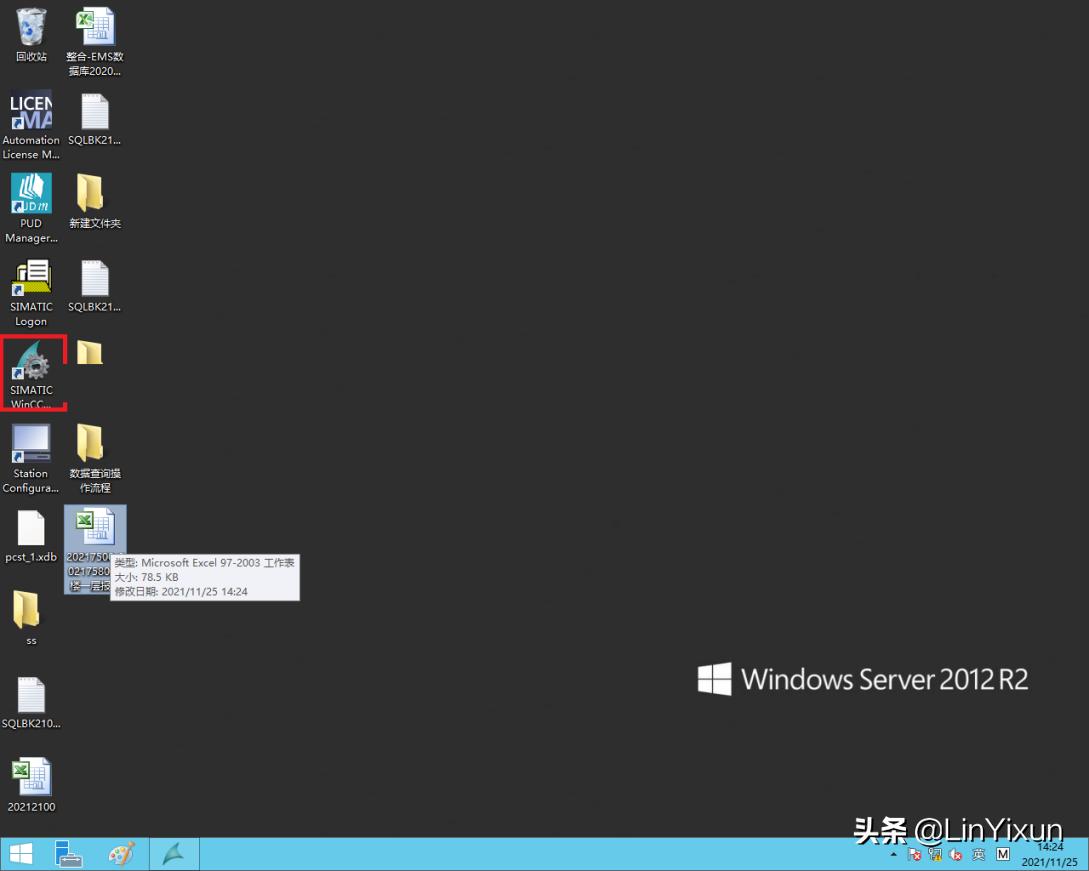The width and height of the screenshot is (1089, 871).
Task: Open the clock showing 14:24
Action: click(1050, 854)
